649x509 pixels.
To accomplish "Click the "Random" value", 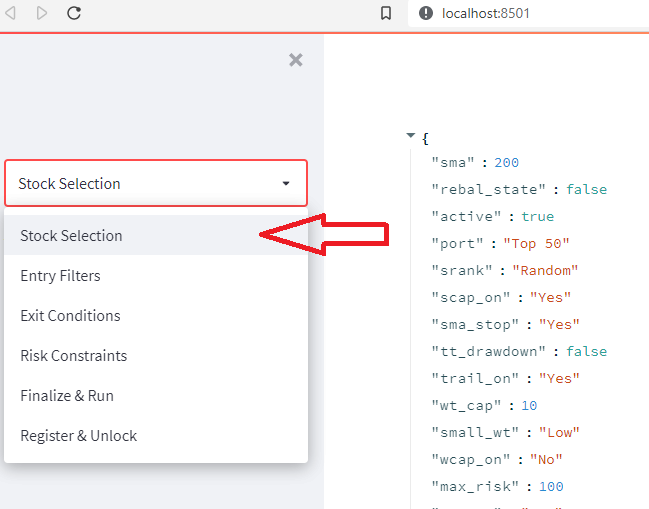I will click(545, 271).
